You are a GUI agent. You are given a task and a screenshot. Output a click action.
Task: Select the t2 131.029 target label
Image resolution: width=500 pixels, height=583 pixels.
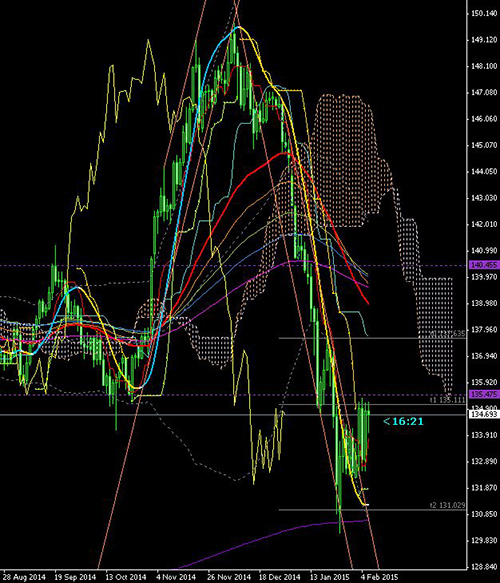point(447,505)
